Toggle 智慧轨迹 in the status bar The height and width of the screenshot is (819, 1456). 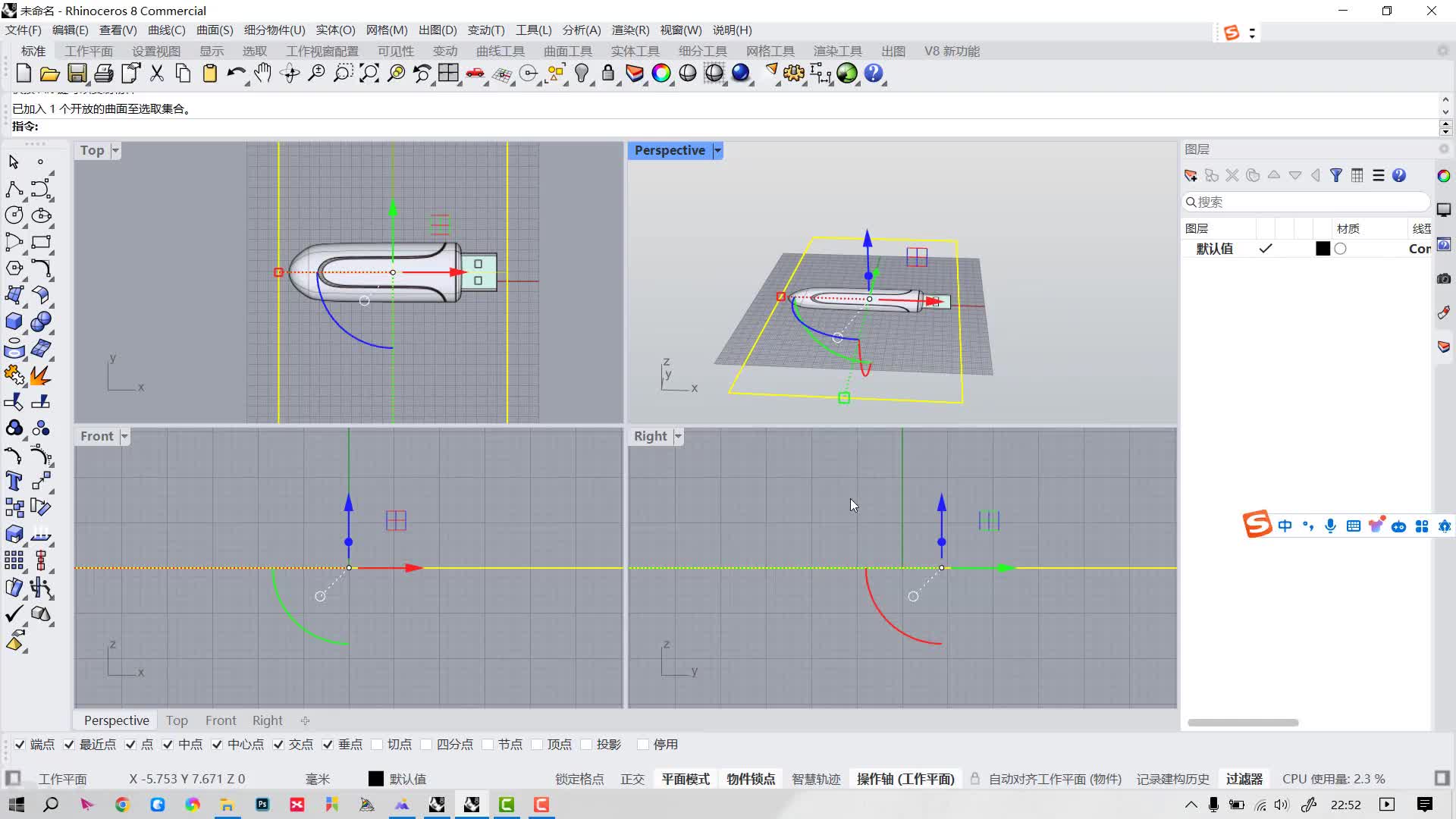click(x=816, y=779)
